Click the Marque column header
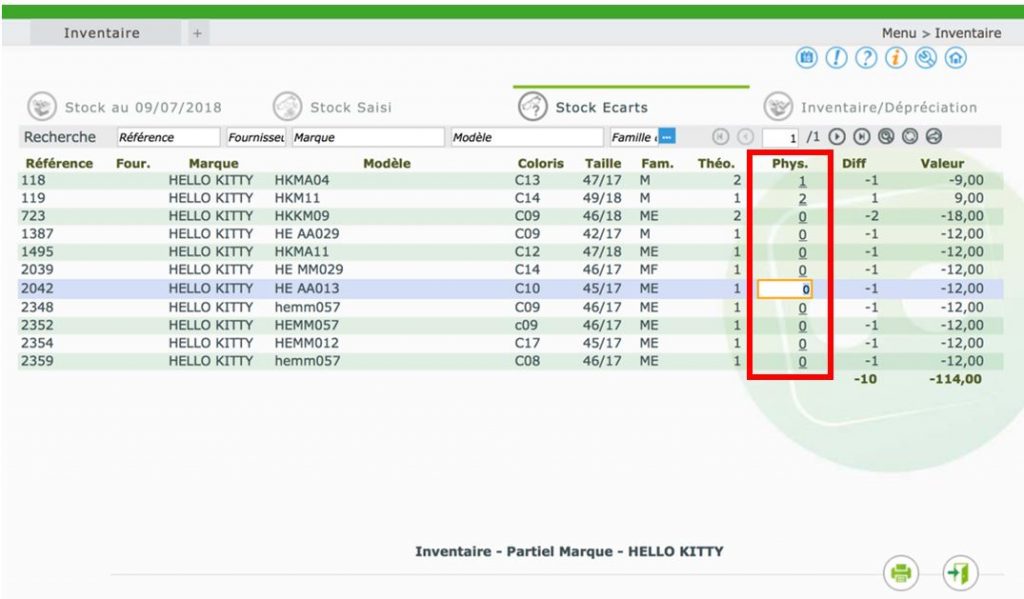Image resolution: width=1024 pixels, height=599 pixels. [x=214, y=163]
